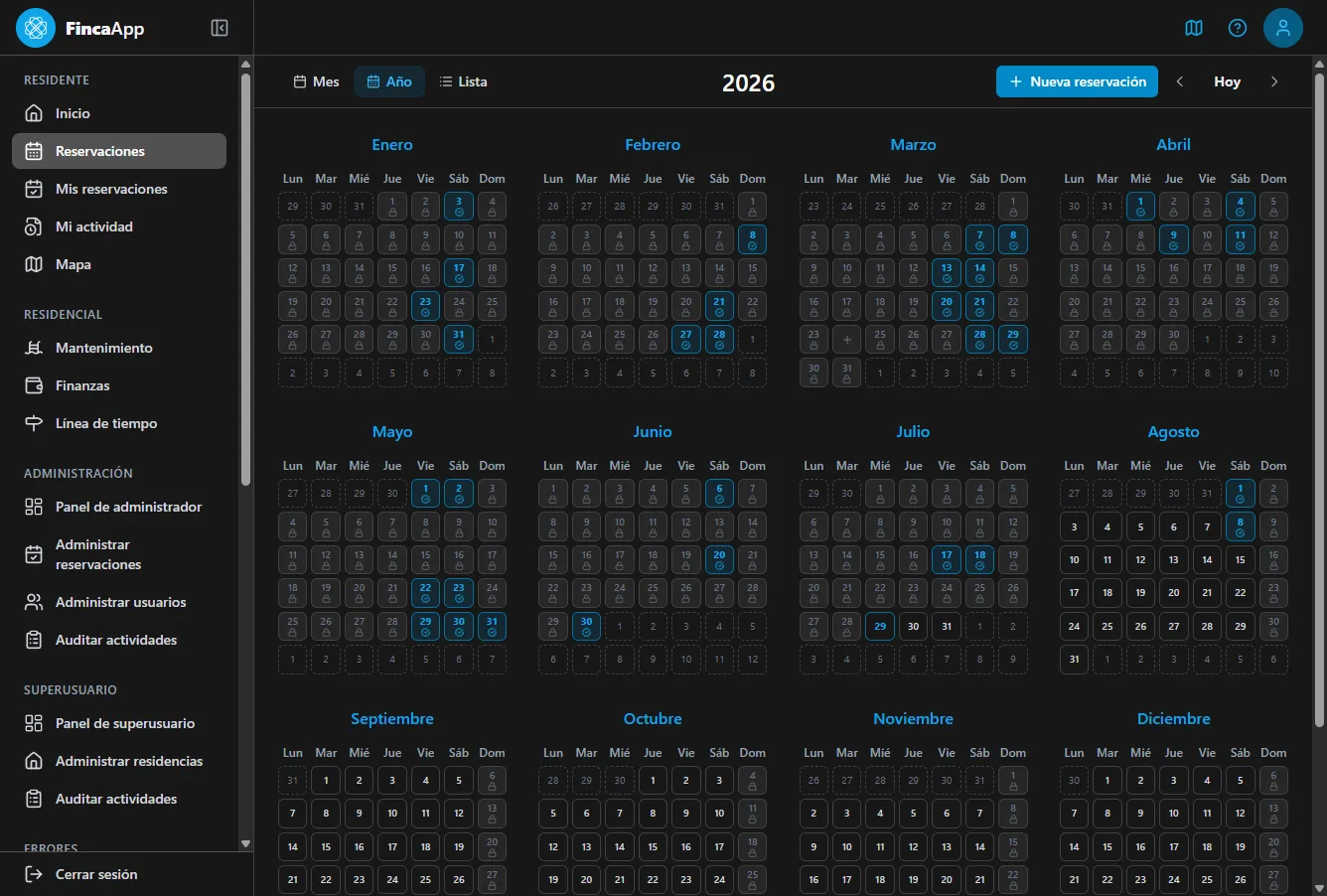Screen dimensions: 1327x896
Task: Go to next year with right chevron
Action: 1274,81
